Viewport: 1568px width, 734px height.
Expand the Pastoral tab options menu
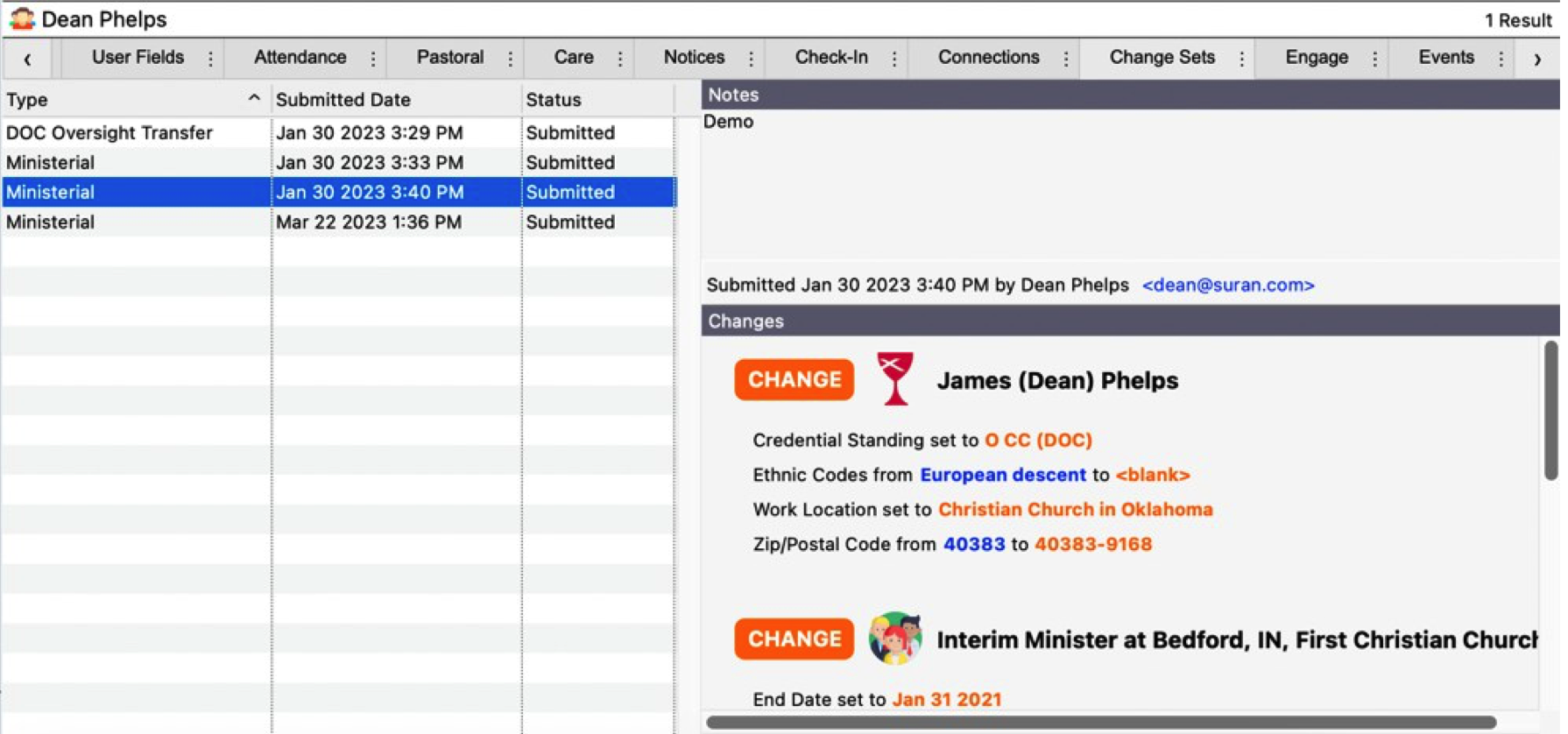coord(510,59)
